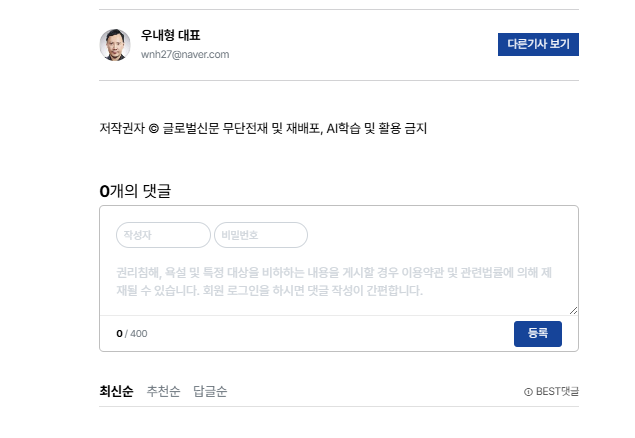The height and width of the screenshot is (438, 635).
Task: Sort comments by 최신순
Action: point(116,391)
